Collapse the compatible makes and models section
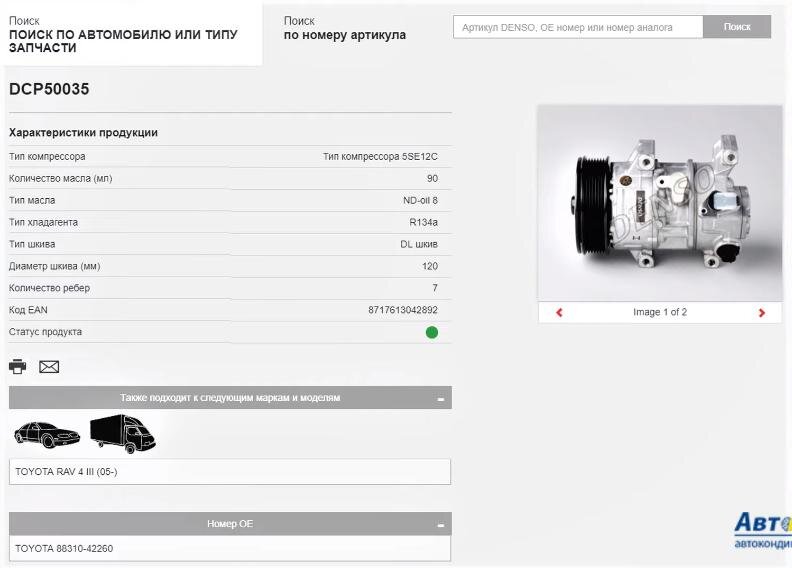792x568 pixels. pyautogui.click(x=440, y=399)
